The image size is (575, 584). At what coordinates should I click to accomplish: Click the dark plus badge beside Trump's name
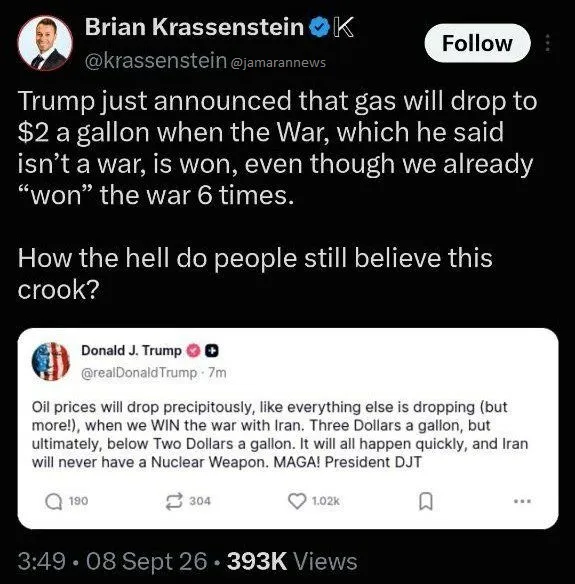(x=212, y=351)
